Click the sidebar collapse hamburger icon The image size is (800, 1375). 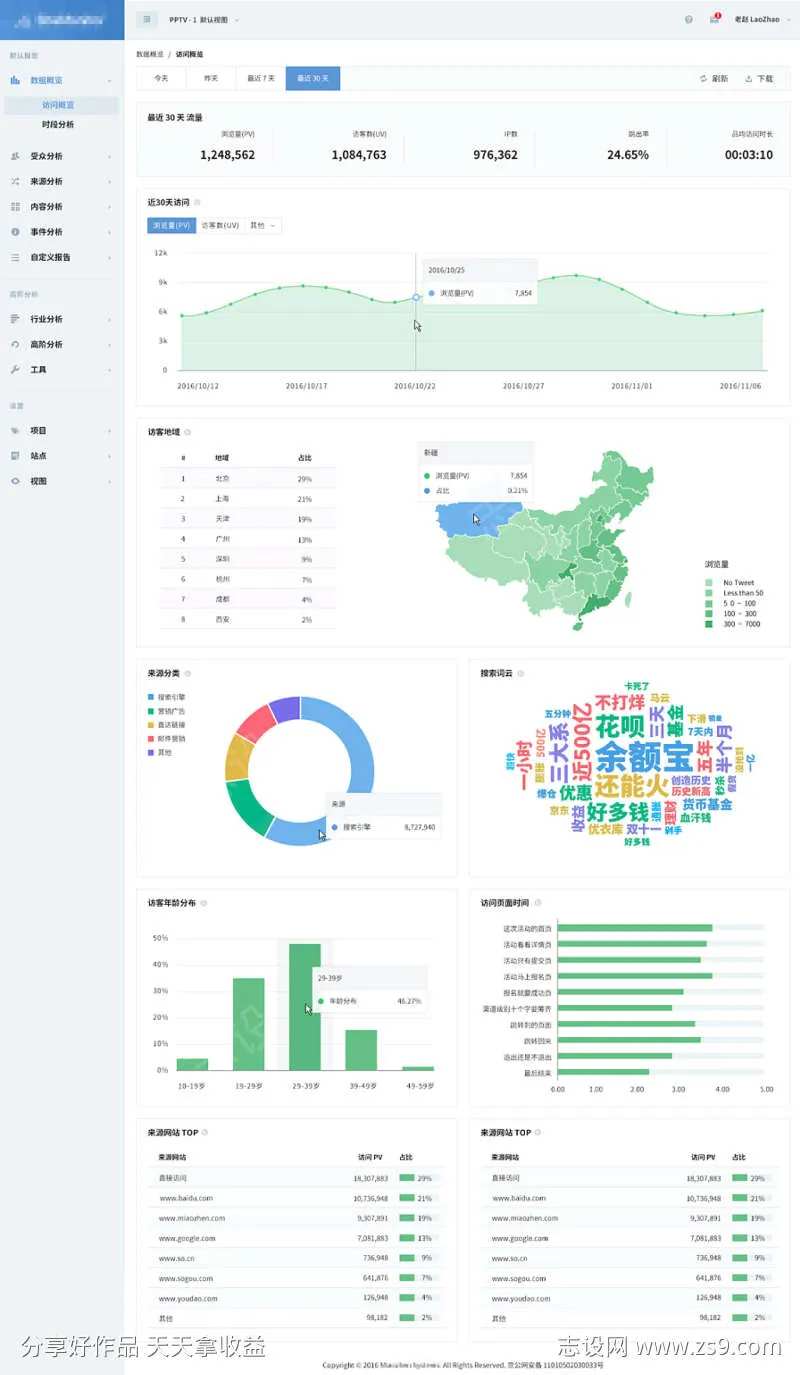(x=147, y=19)
